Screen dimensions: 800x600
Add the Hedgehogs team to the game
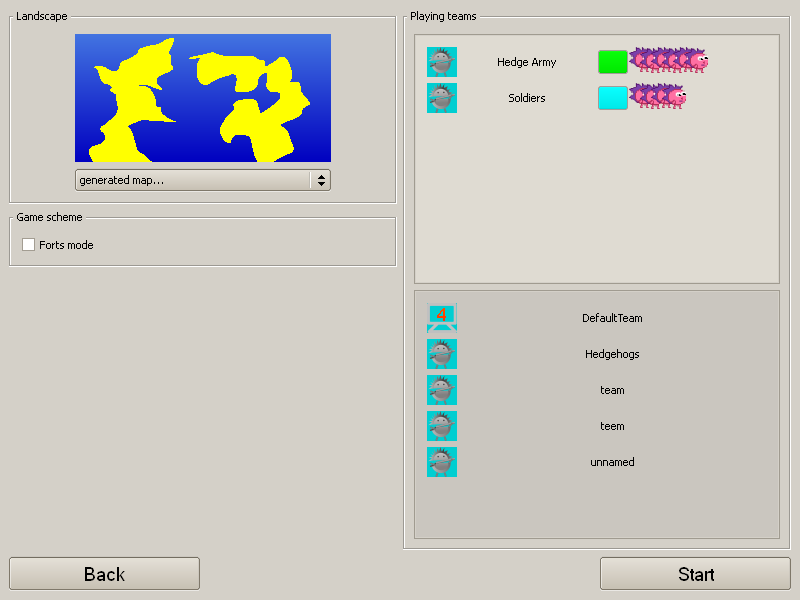click(612, 354)
